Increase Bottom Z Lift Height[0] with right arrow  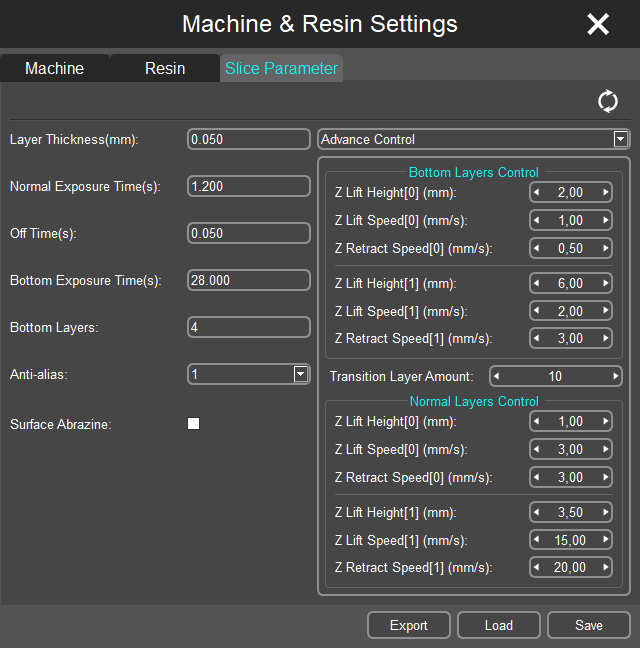tap(604, 192)
